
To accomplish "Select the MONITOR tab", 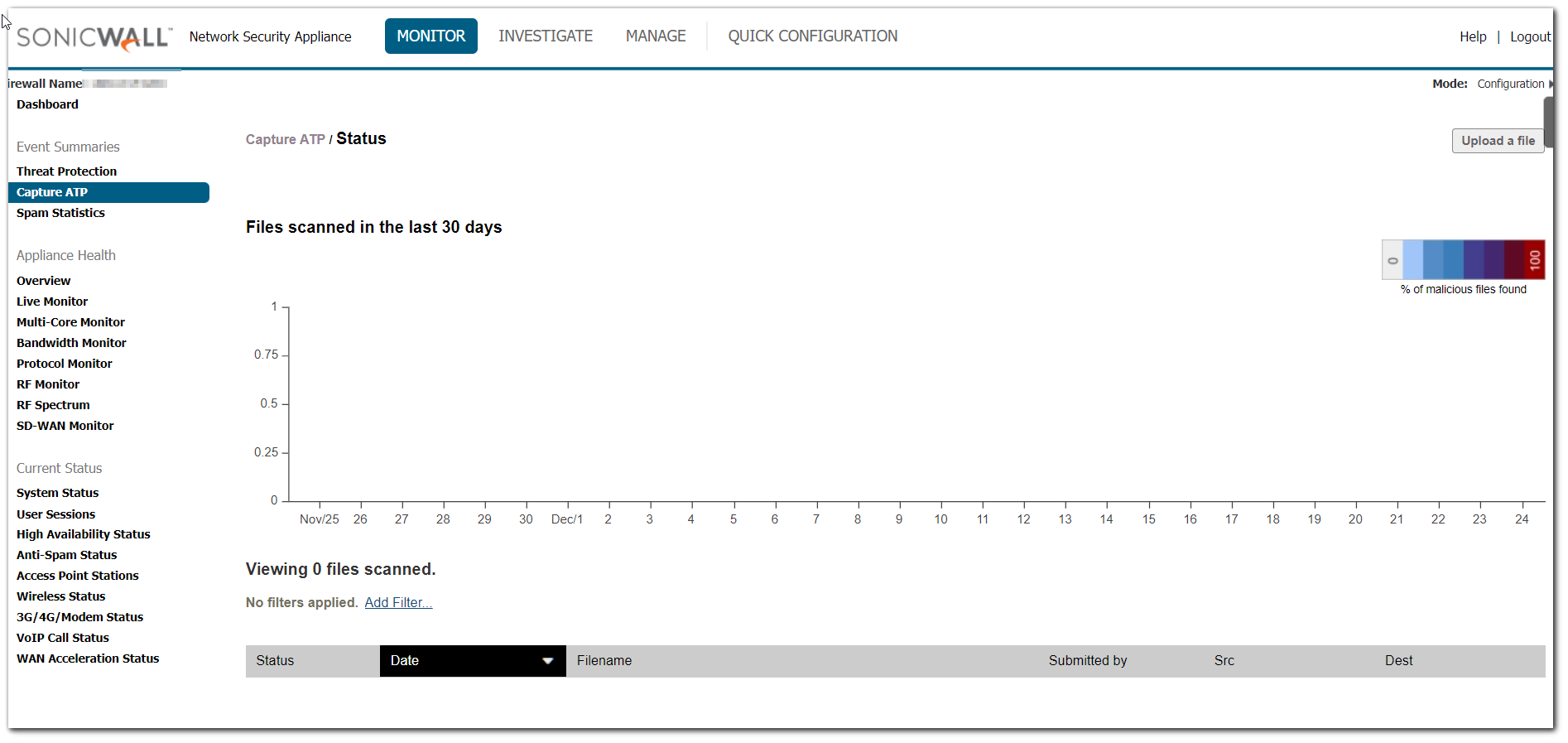I will tap(430, 36).
